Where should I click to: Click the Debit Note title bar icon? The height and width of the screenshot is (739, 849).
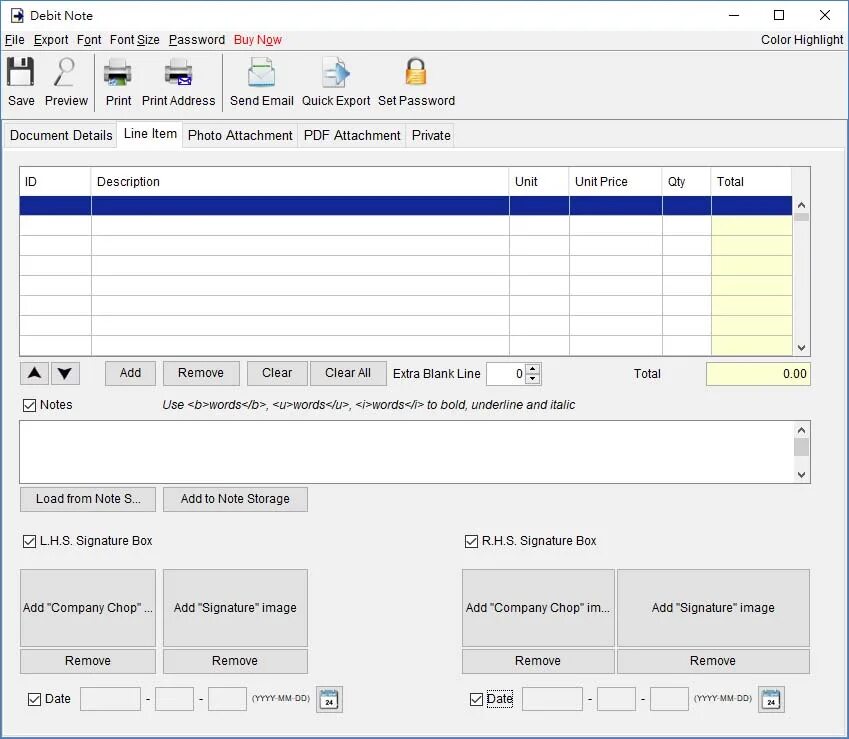click(x=17, y=15)
